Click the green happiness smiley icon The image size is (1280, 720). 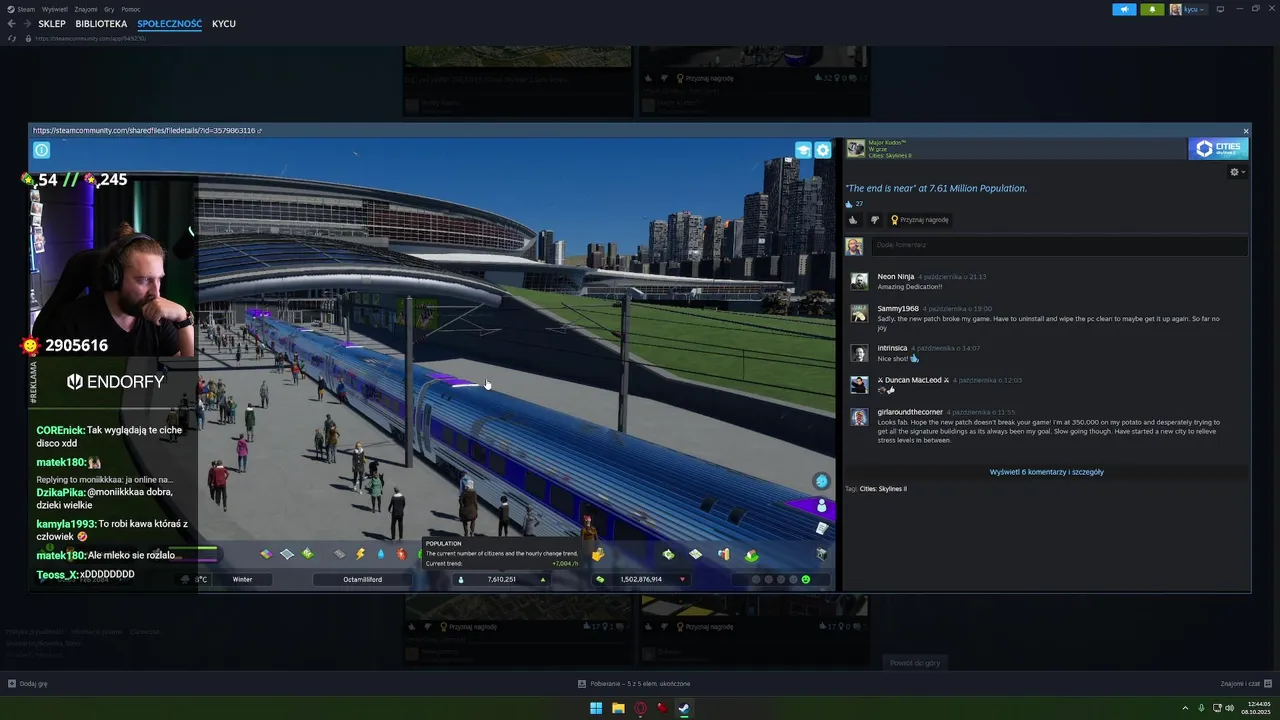click(x=806, y=579)
